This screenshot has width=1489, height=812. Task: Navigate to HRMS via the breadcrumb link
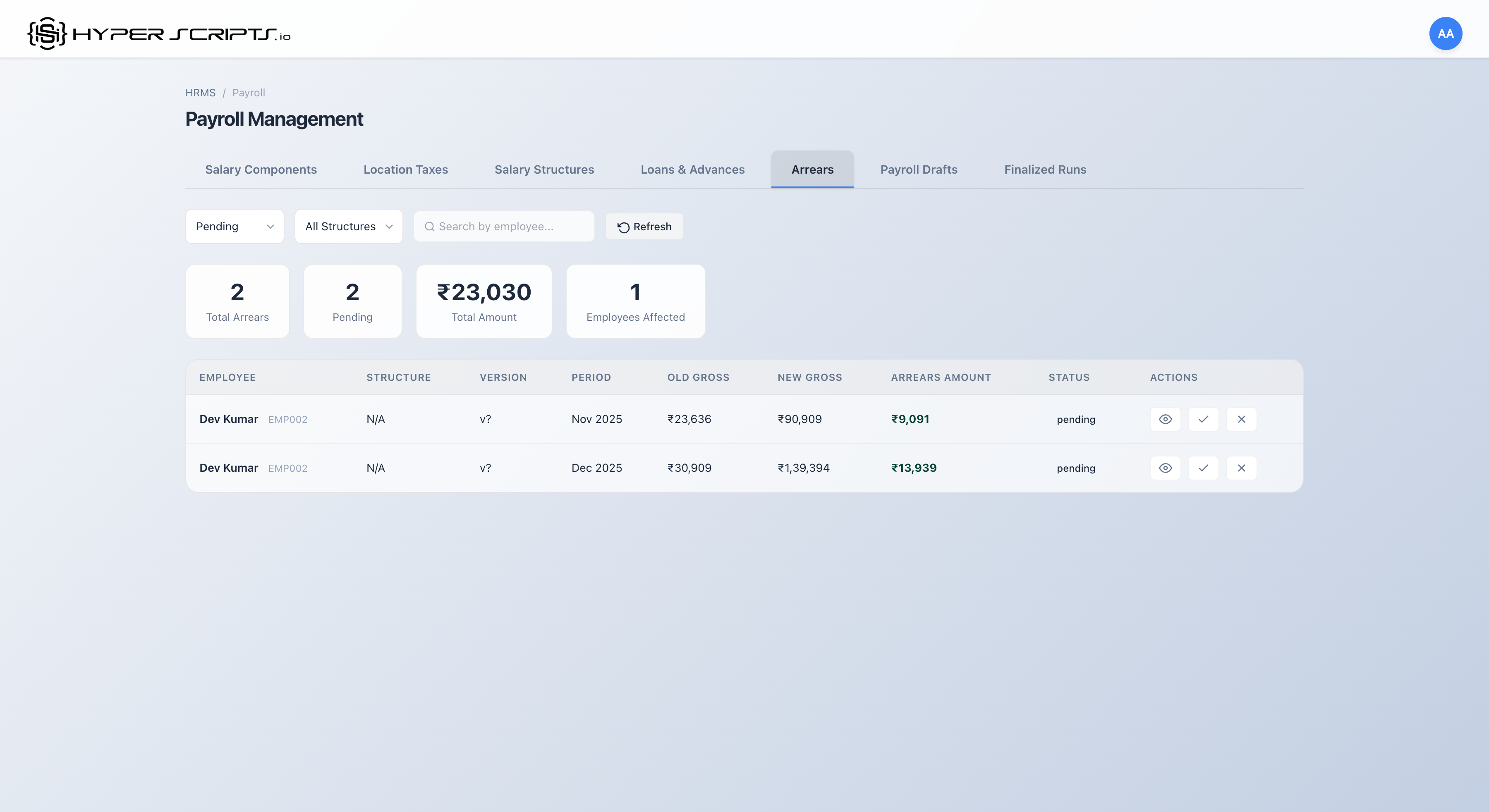[x=200, y=93]
